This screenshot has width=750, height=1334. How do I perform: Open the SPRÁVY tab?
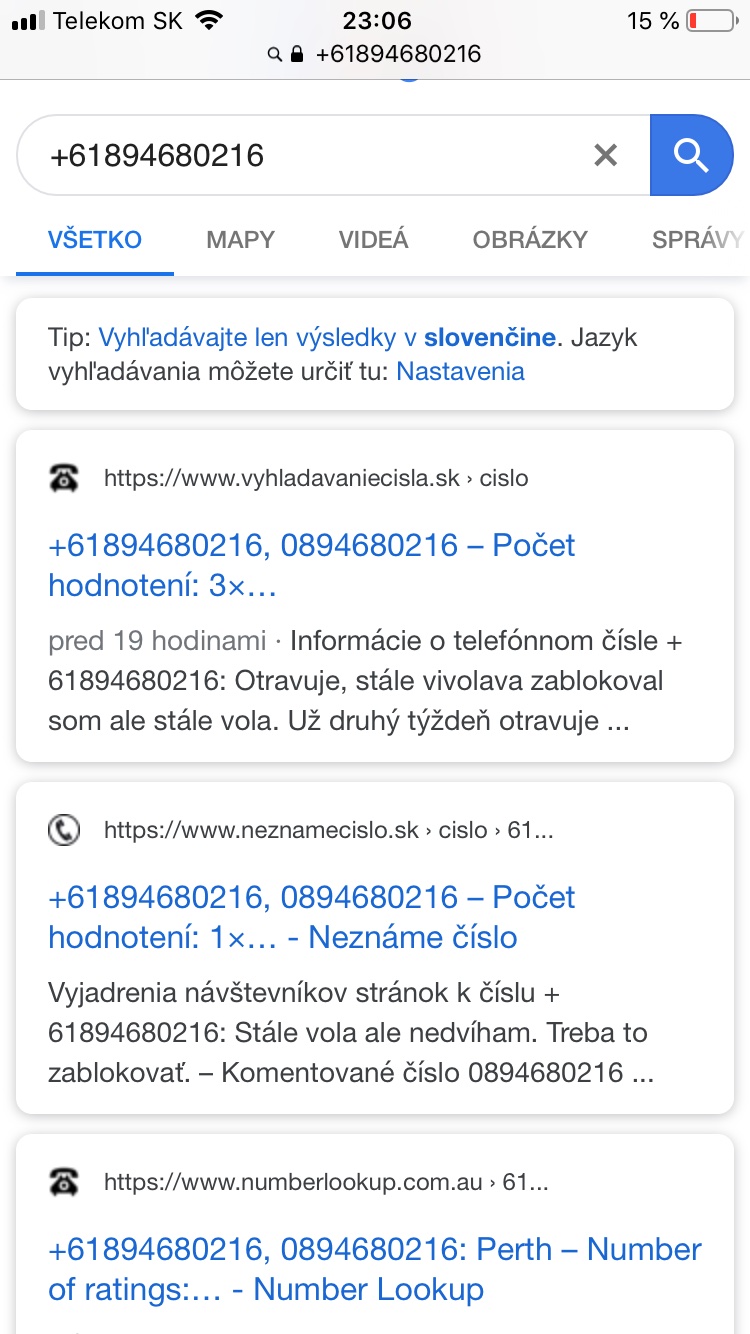[697, 240]
